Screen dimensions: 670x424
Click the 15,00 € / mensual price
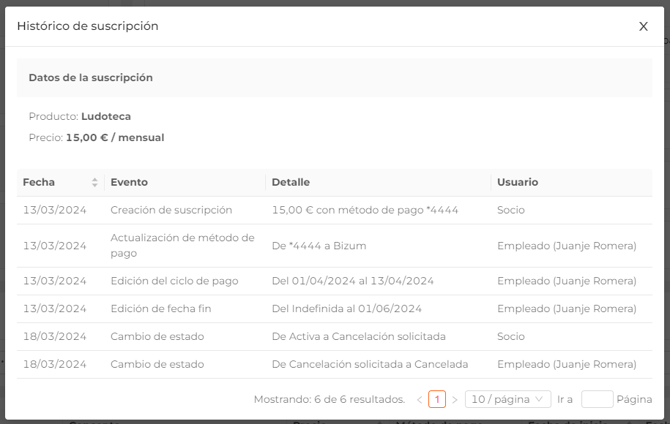(x=115, y=137)
